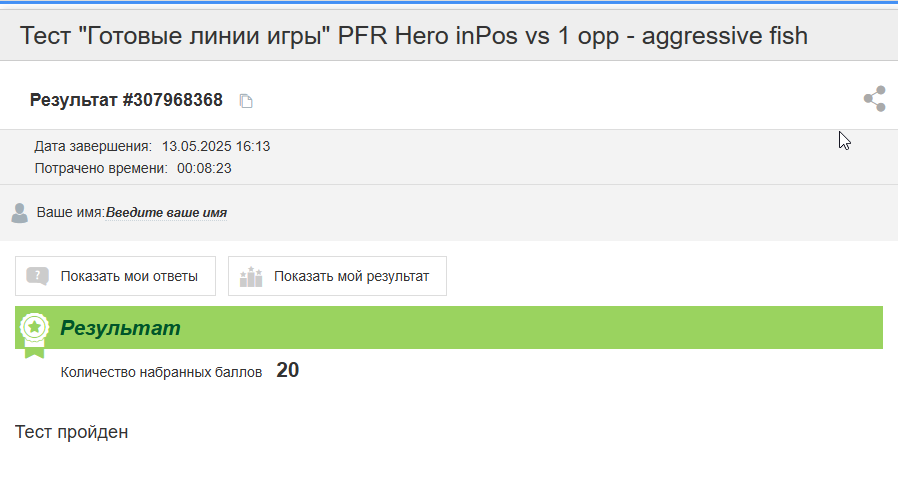Click the Тест пройден status text
The height and width of the screenshot is (497, 898).
[72, 432]
